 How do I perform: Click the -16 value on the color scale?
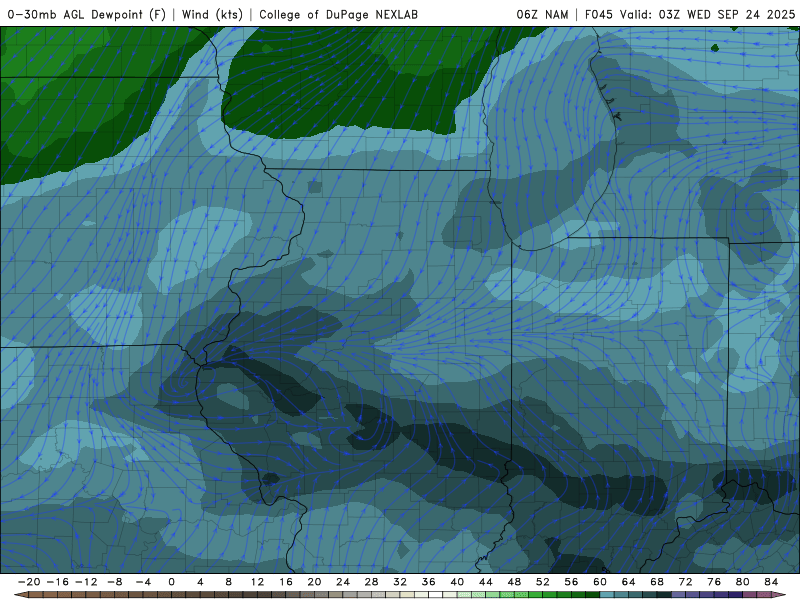[57, 582]
